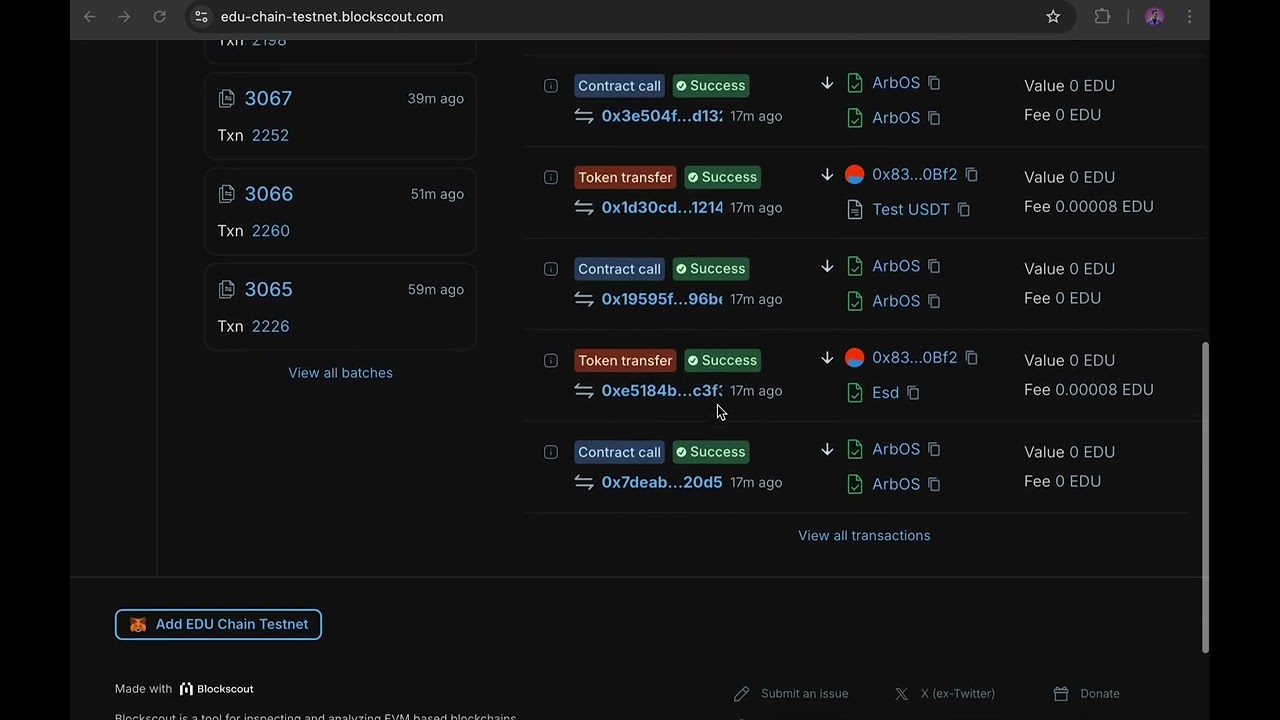
Task: Copy recipient ArbOS address of 0x19595f transaction
Action: (934, 301)
